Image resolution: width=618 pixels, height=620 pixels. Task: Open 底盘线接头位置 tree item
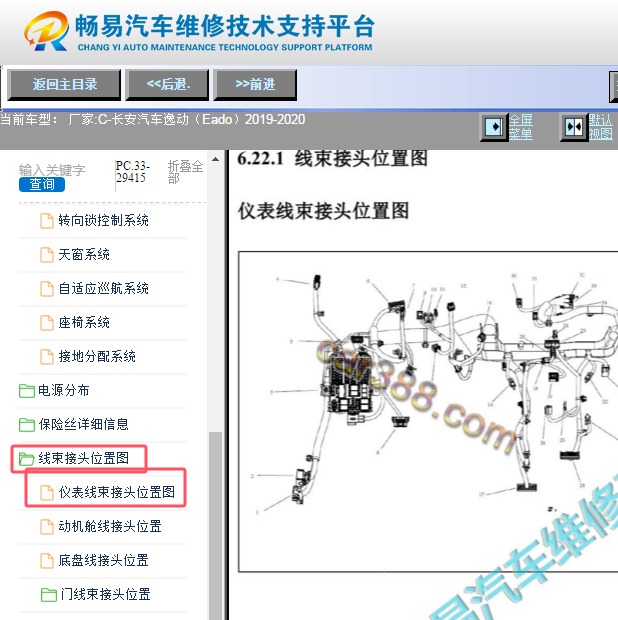tap(103, 560)
